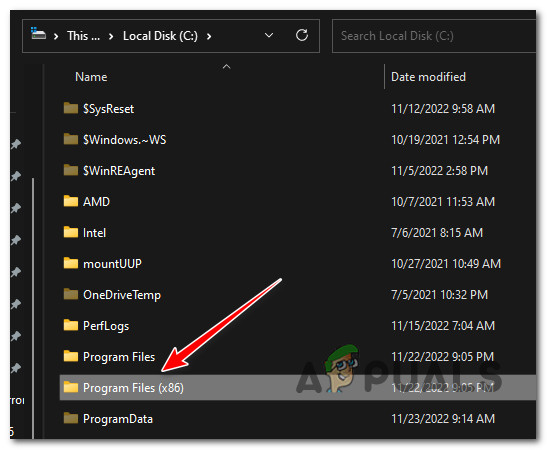The height and width of the screenshot is (450, 547).
Task: Click date 11/15/2022 7:04 AM
Action: (443, 326)
